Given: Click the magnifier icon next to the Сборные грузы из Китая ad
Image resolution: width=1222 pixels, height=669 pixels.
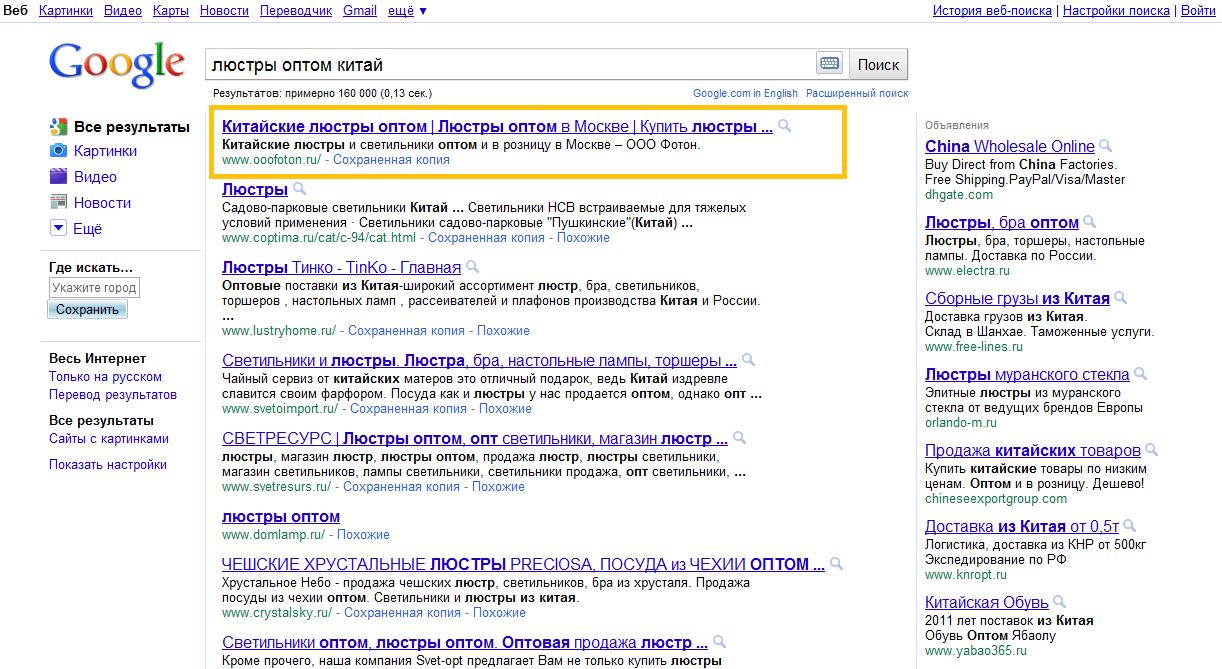Looking at the screenshot, I should [x=1121, y=298].
